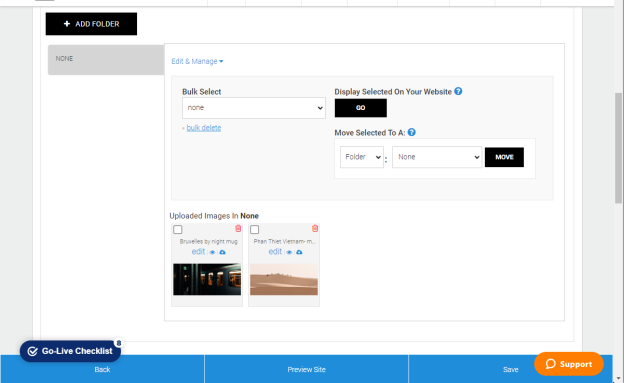Screen dimensions: 624x383
Task: Open the Folder type dropdown
Action: (362, 157)
